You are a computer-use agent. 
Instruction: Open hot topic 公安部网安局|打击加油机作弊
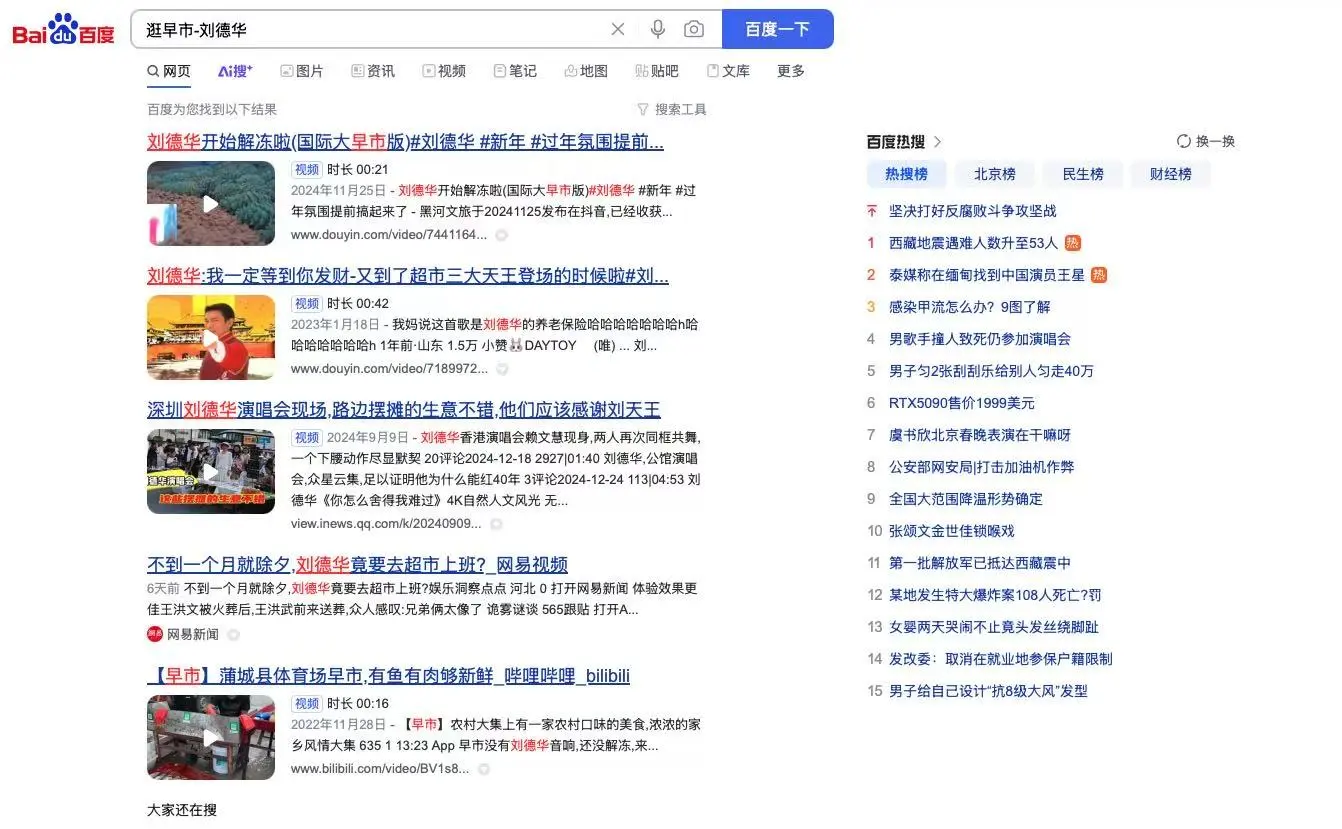tap(982, 467)
